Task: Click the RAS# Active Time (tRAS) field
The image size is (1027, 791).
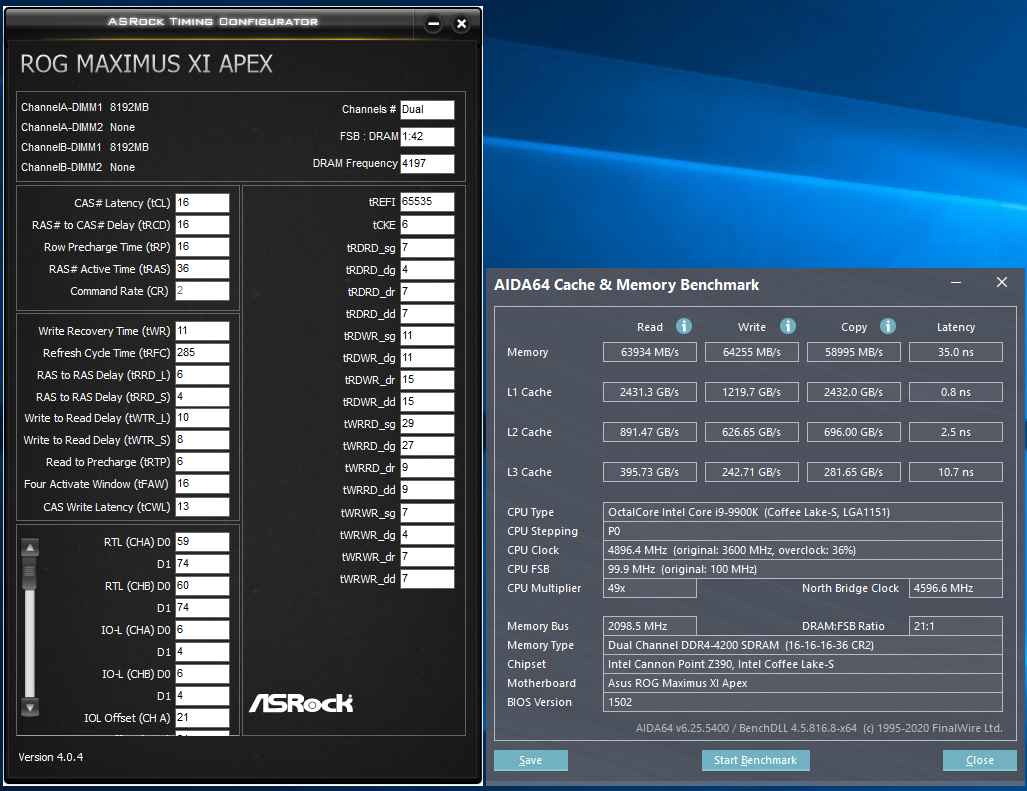Action: [x=202, y=269]
